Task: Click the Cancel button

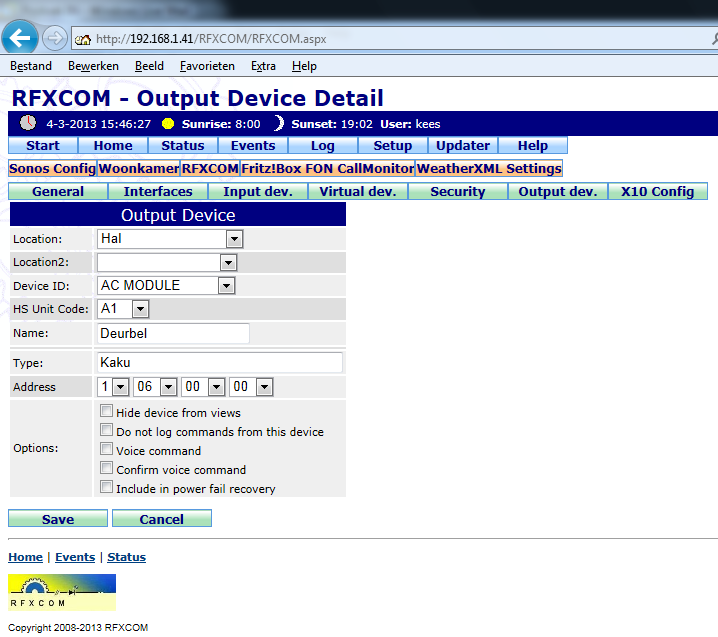Action: click(162, 519)
